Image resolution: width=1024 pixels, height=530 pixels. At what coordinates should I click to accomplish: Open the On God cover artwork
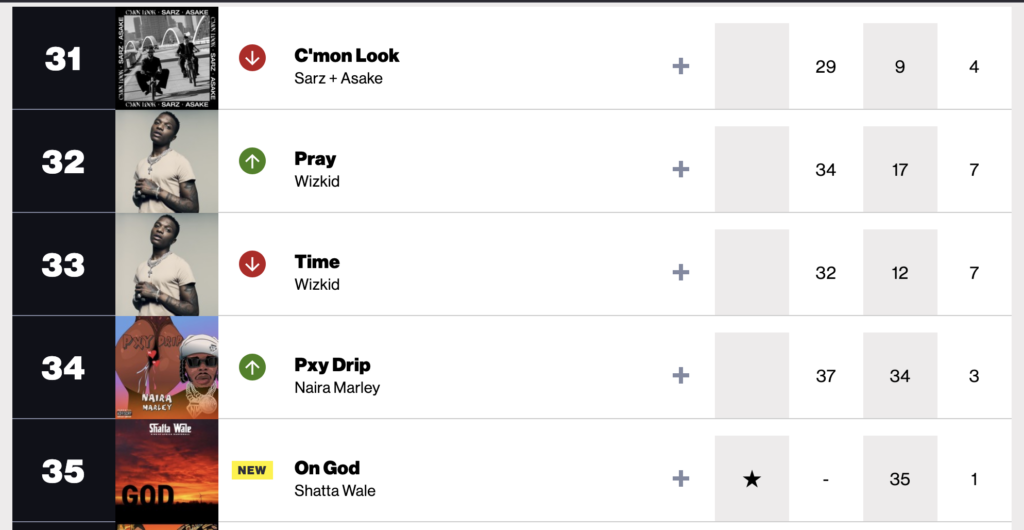(x=167, y=470)
